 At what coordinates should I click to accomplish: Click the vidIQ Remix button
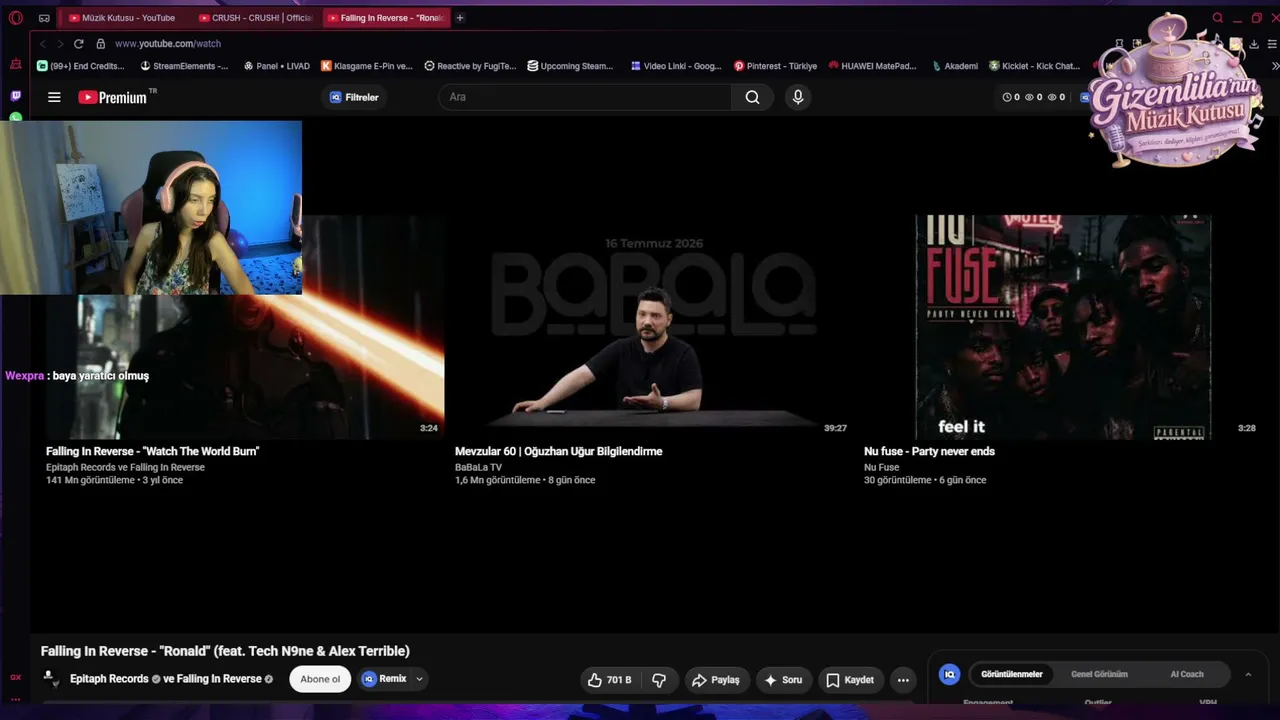point(385,679)
